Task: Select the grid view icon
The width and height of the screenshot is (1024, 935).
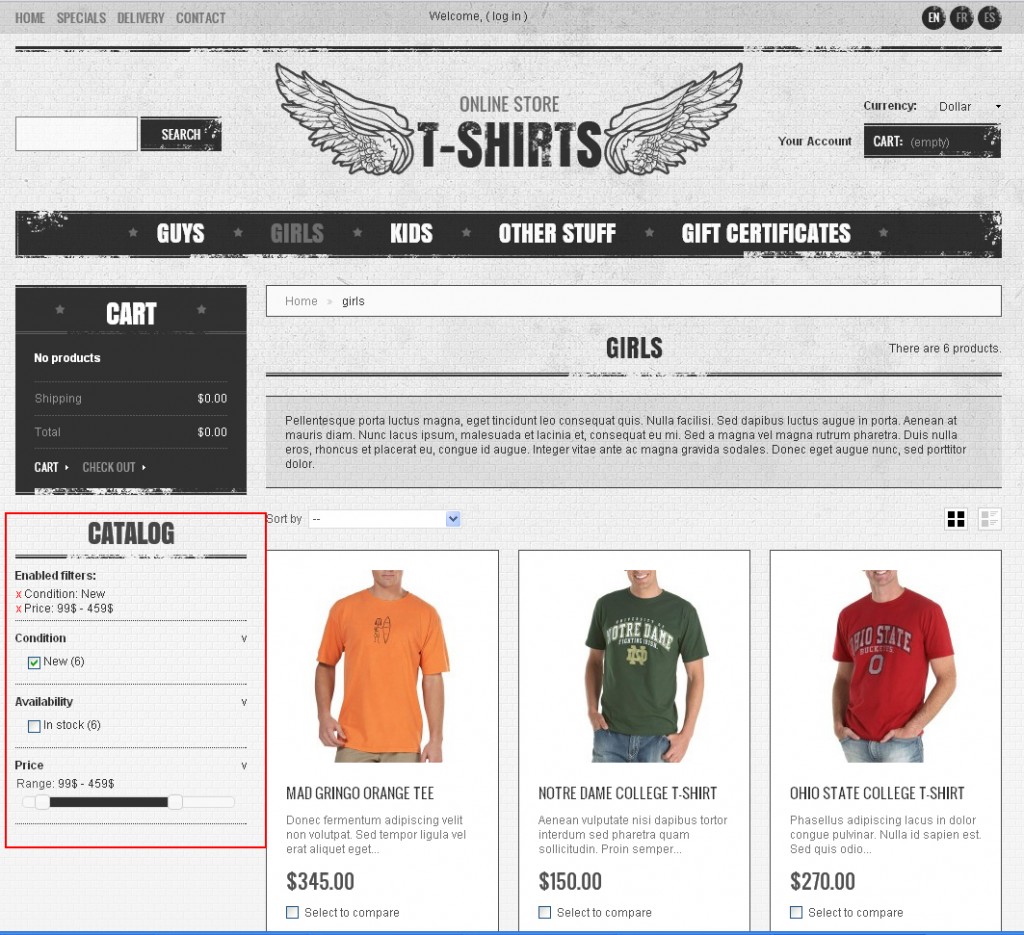Action: (x=956, y=519)
